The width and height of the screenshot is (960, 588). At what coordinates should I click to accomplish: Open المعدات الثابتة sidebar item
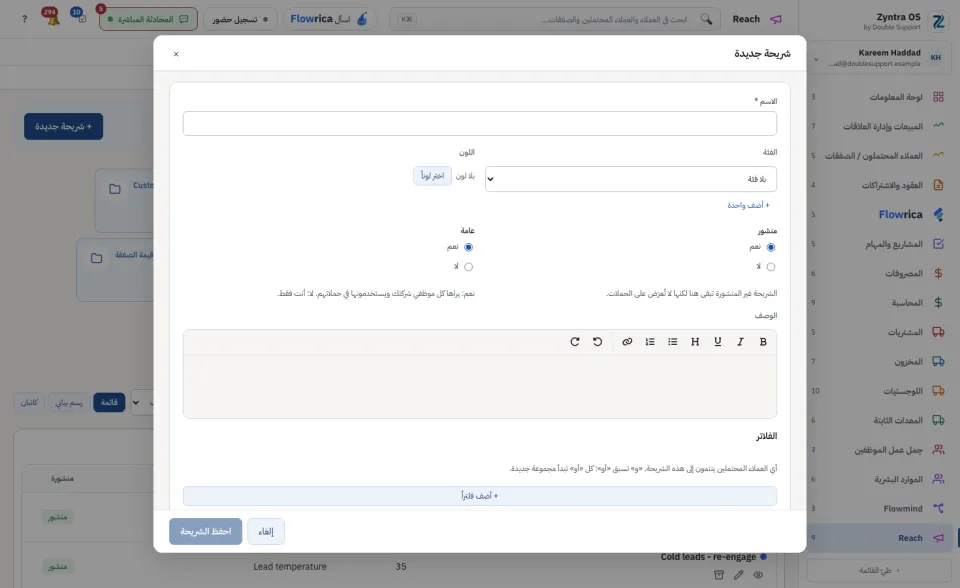pyautogui.click(x=879, y=420)
